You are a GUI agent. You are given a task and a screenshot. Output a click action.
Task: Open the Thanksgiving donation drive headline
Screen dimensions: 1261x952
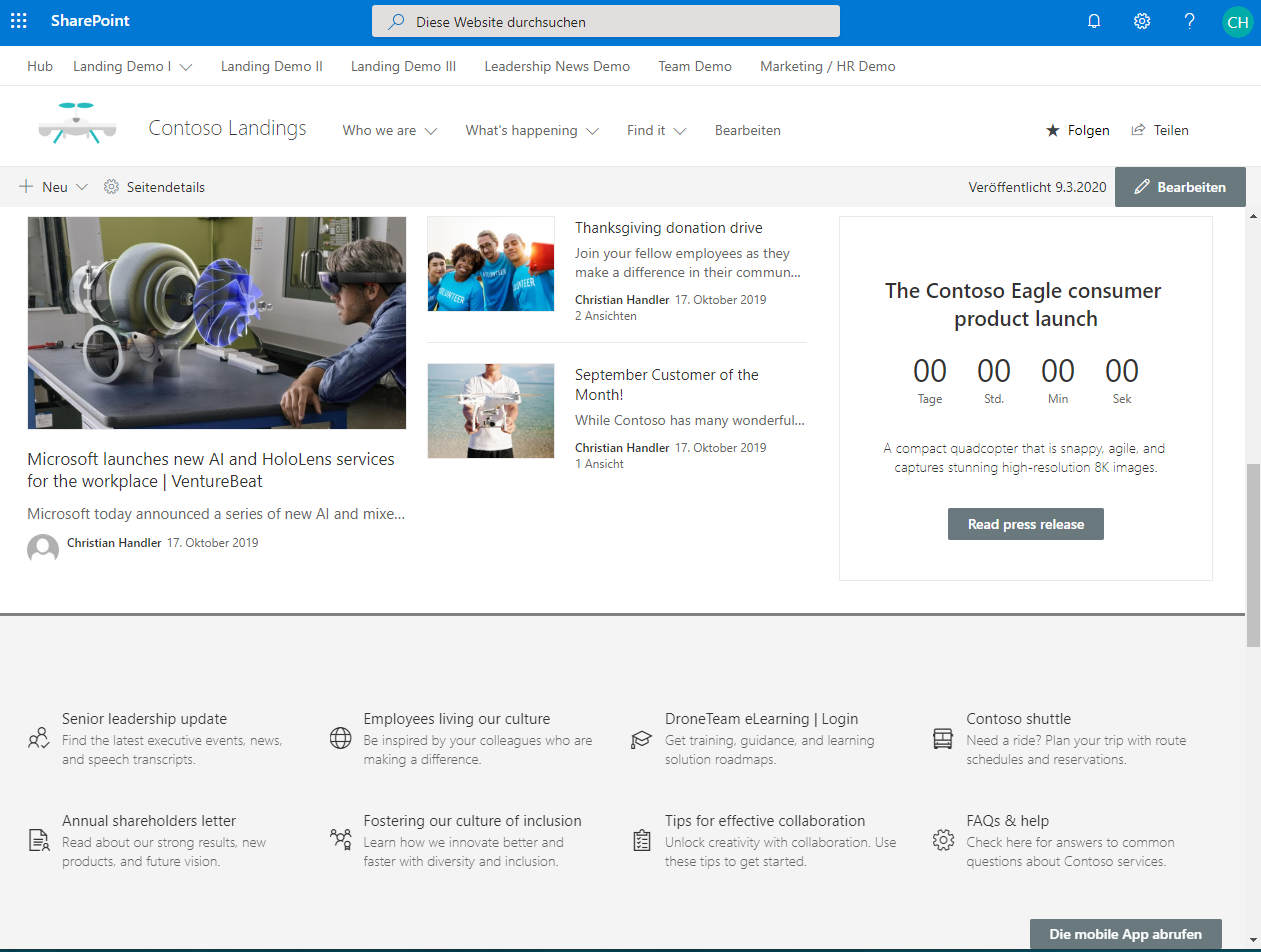[669, 228]
